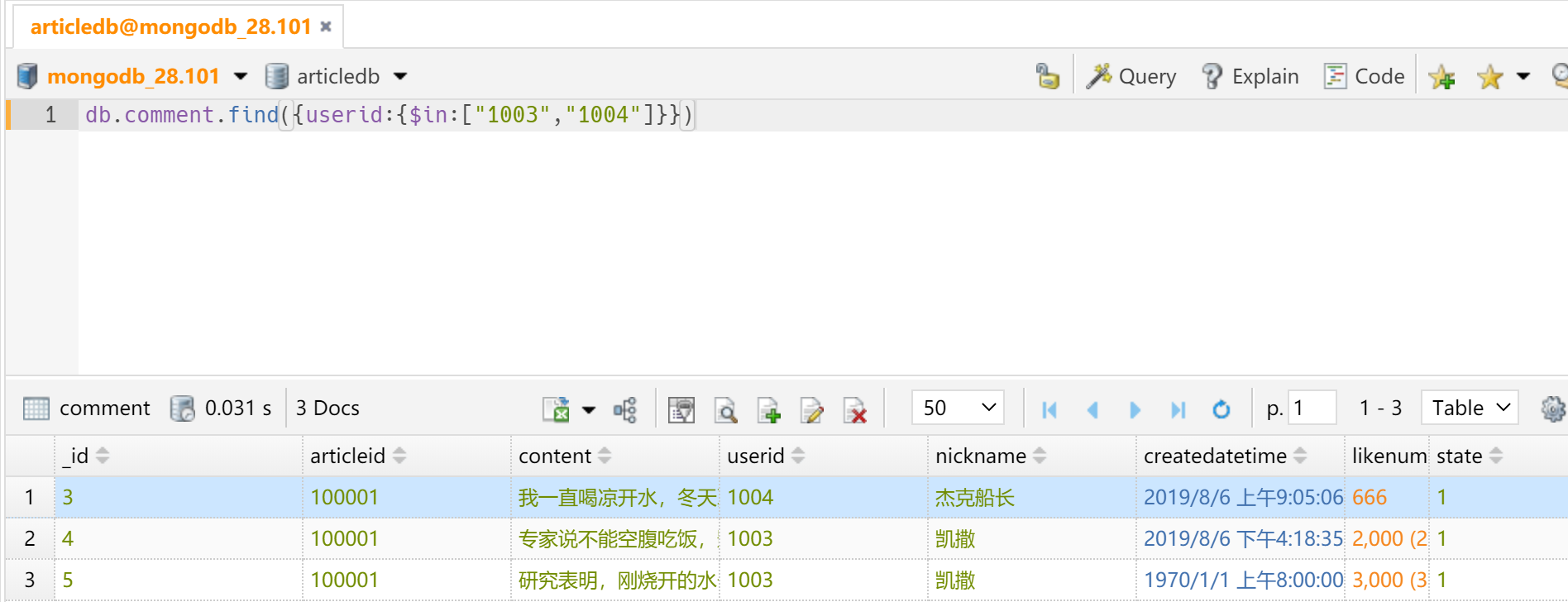Open the Table view mode dropdown
The width and height of the screenshot is (1568, 602).
pyautogui.click(x=1470, y=408)
